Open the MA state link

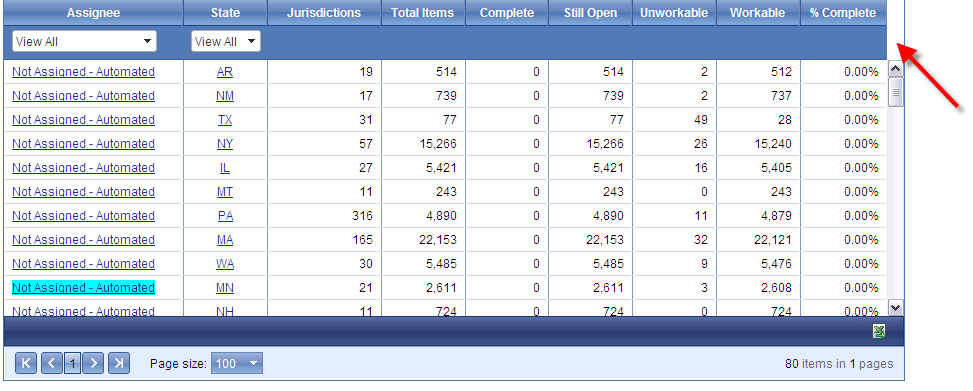(x=225, y=240)
